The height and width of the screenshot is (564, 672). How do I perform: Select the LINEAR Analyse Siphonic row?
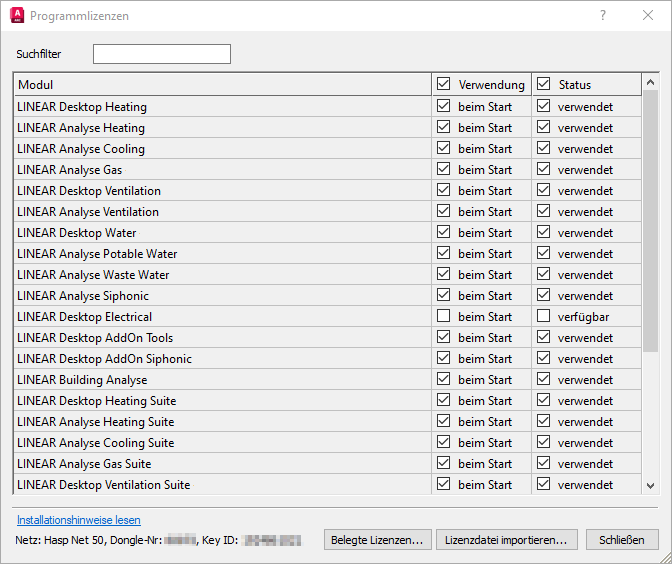coord(328,295)
